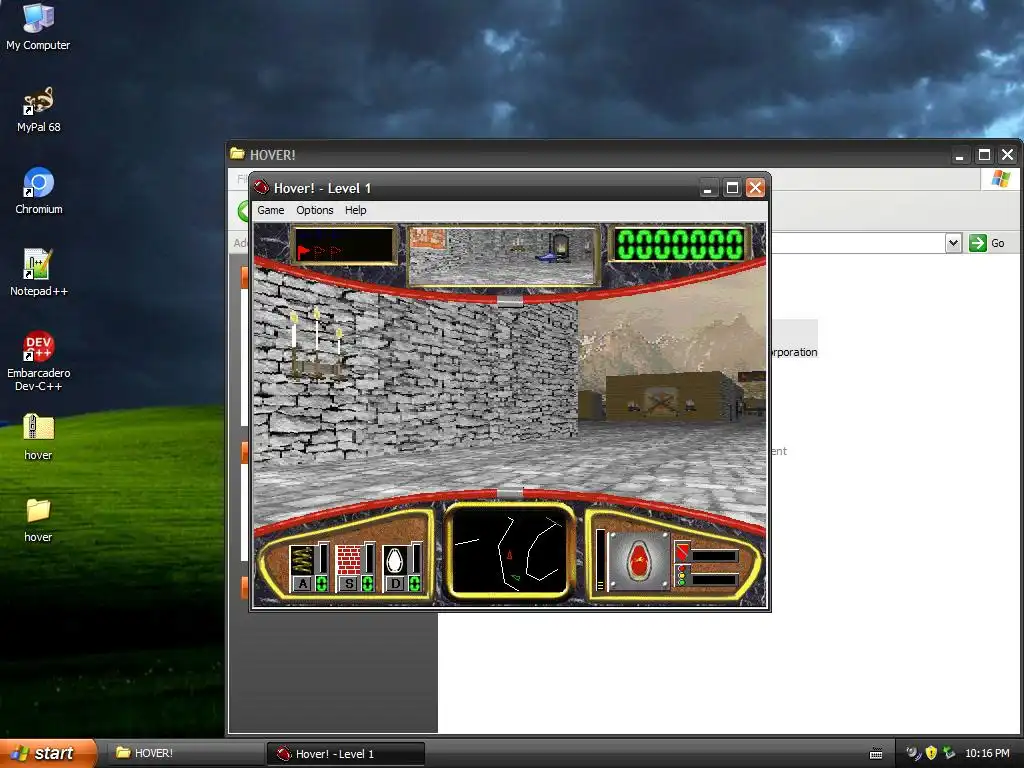The width and height of the screenshot is (1024, 768).
Task: Open the Help menu in Hover!
Action: [355, 210]
